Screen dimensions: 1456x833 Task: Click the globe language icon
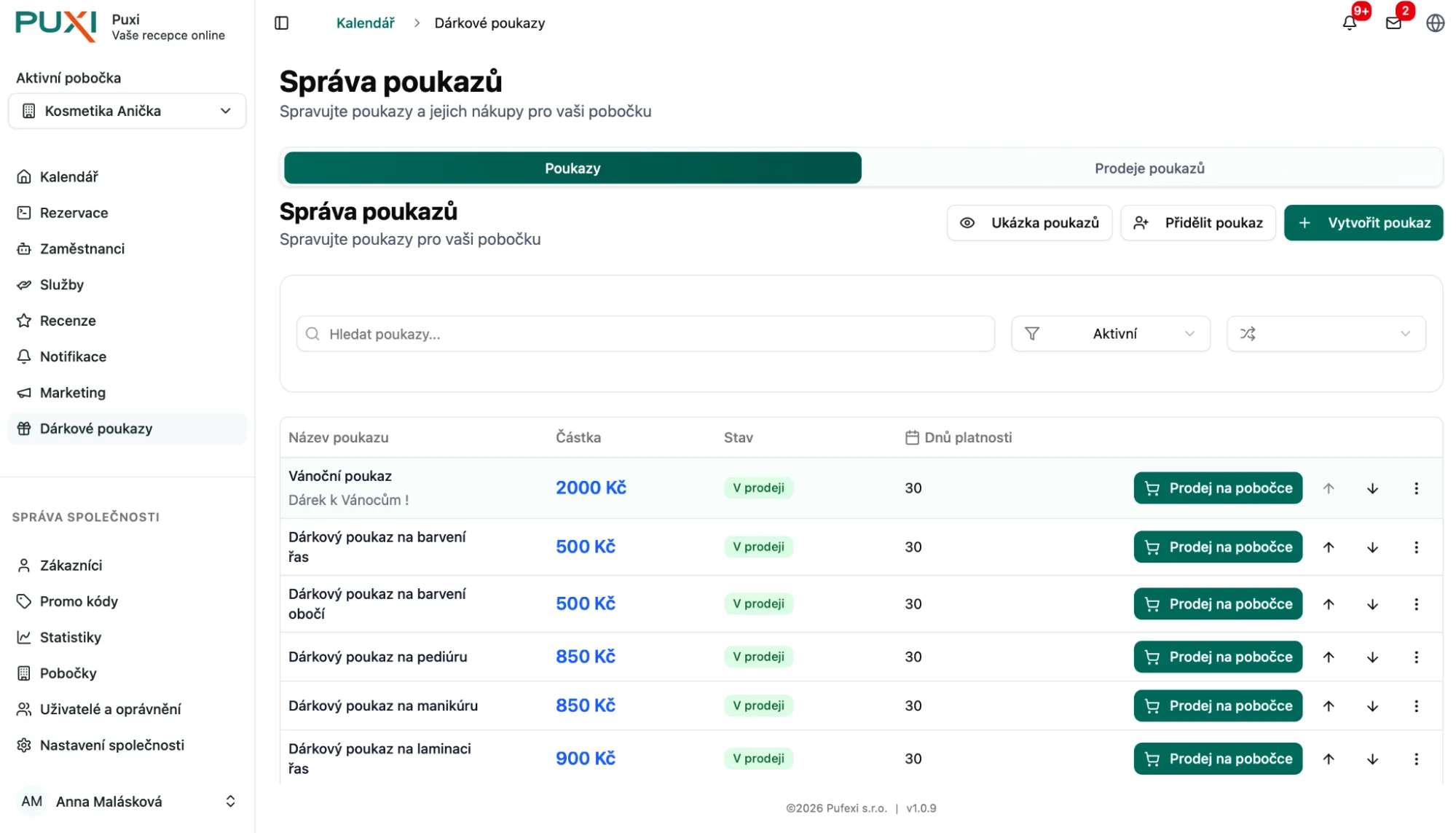click(1434, 23)
